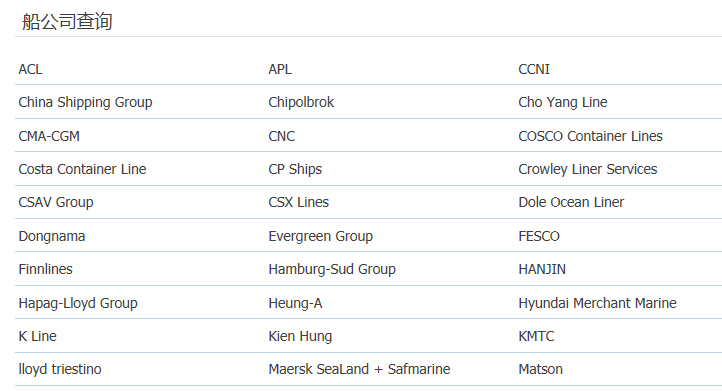
Task: Open China Shipping Group link
Action: tap(85, 102)
